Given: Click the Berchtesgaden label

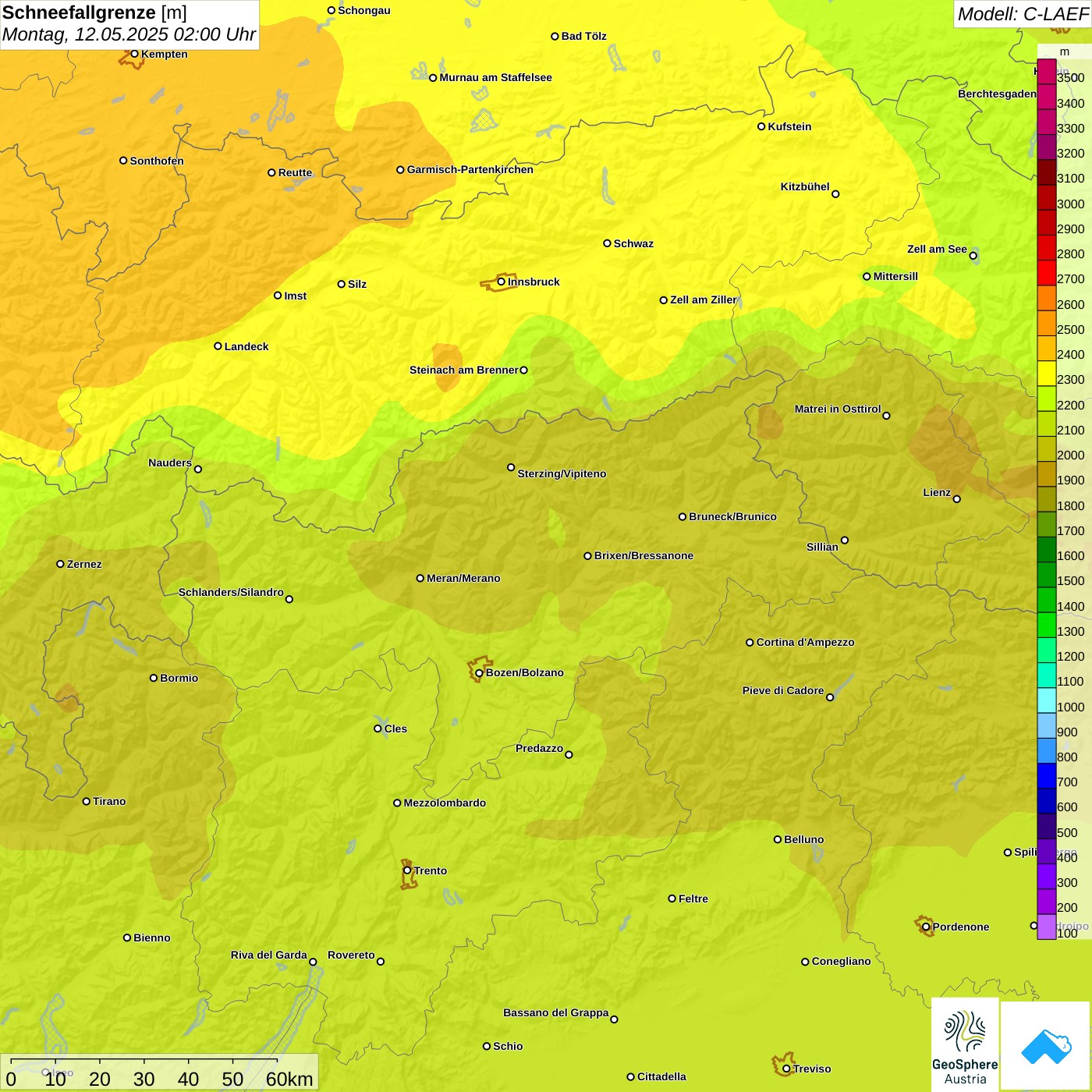Looking at the screenshot, I should click(997, 94).
